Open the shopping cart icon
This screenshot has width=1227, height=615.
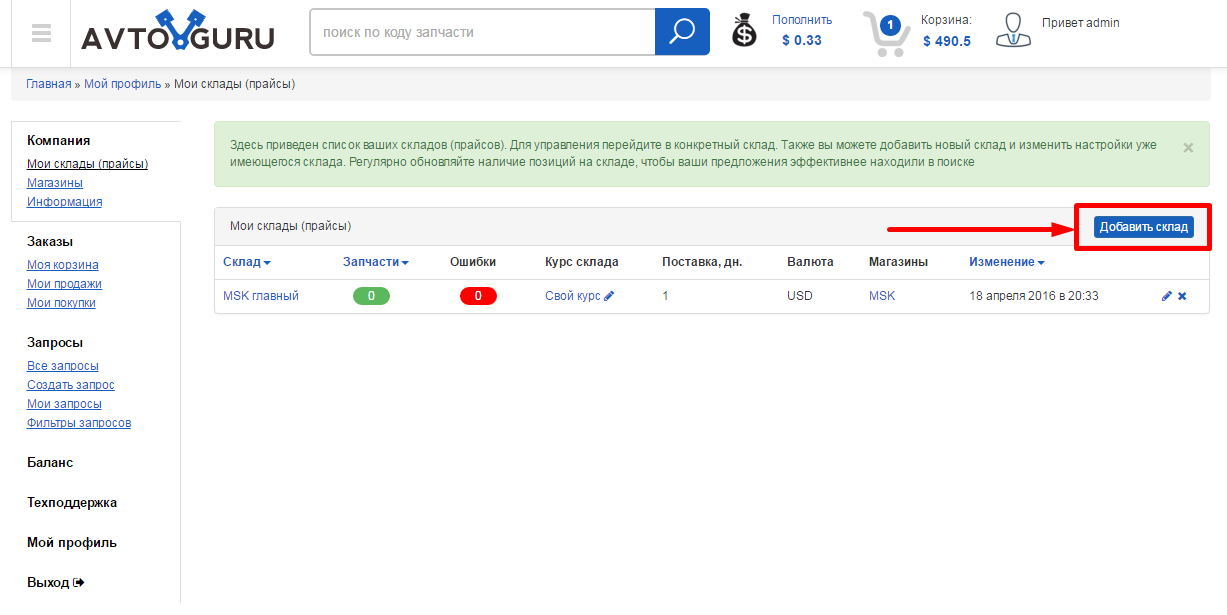[885, 33]
